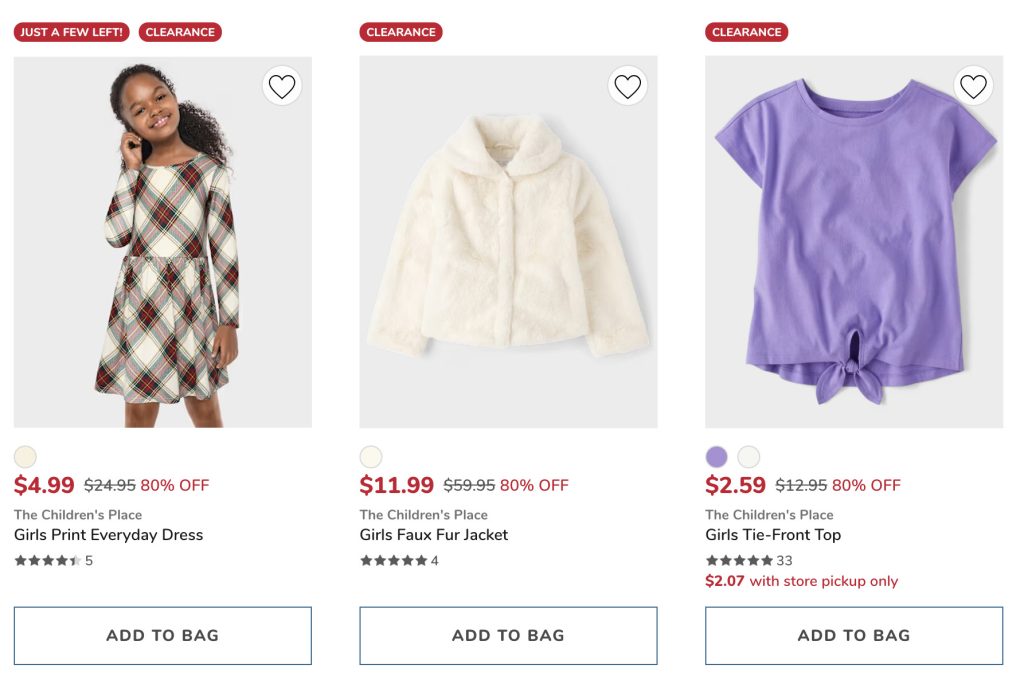Open star reviews for Faux Fur Jacket
Image resolution: width=1024 pixels, height=688 pixels.
(393, 561)
